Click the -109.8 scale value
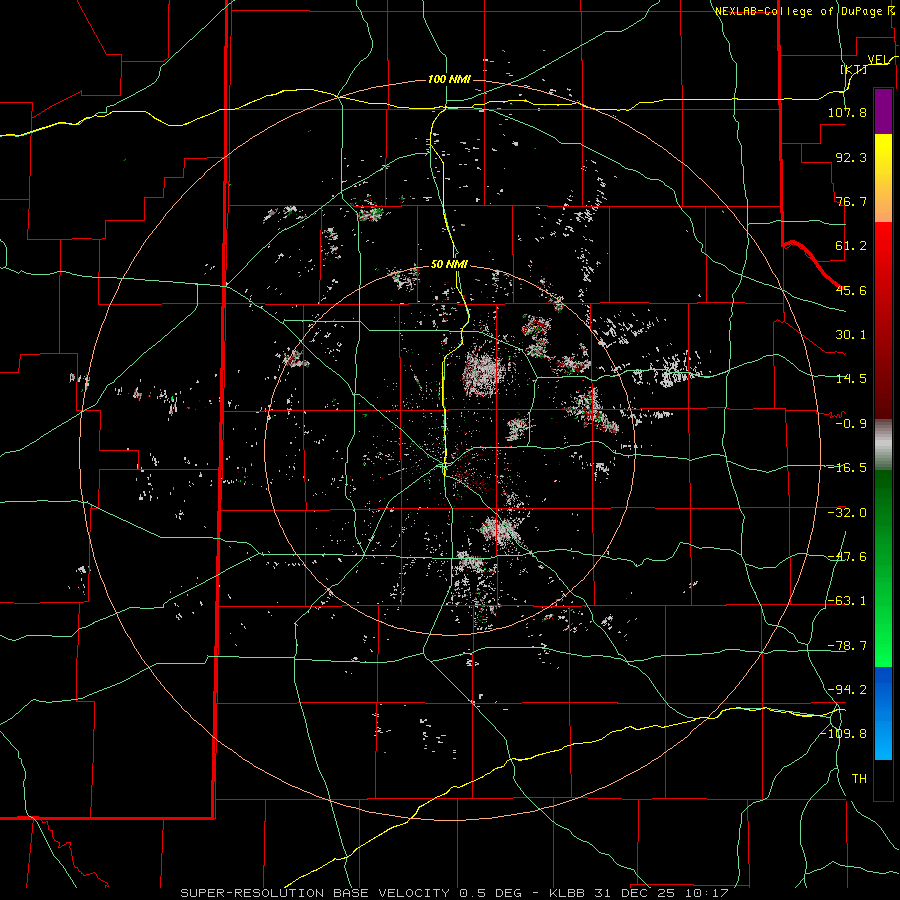 click(844, 734)
